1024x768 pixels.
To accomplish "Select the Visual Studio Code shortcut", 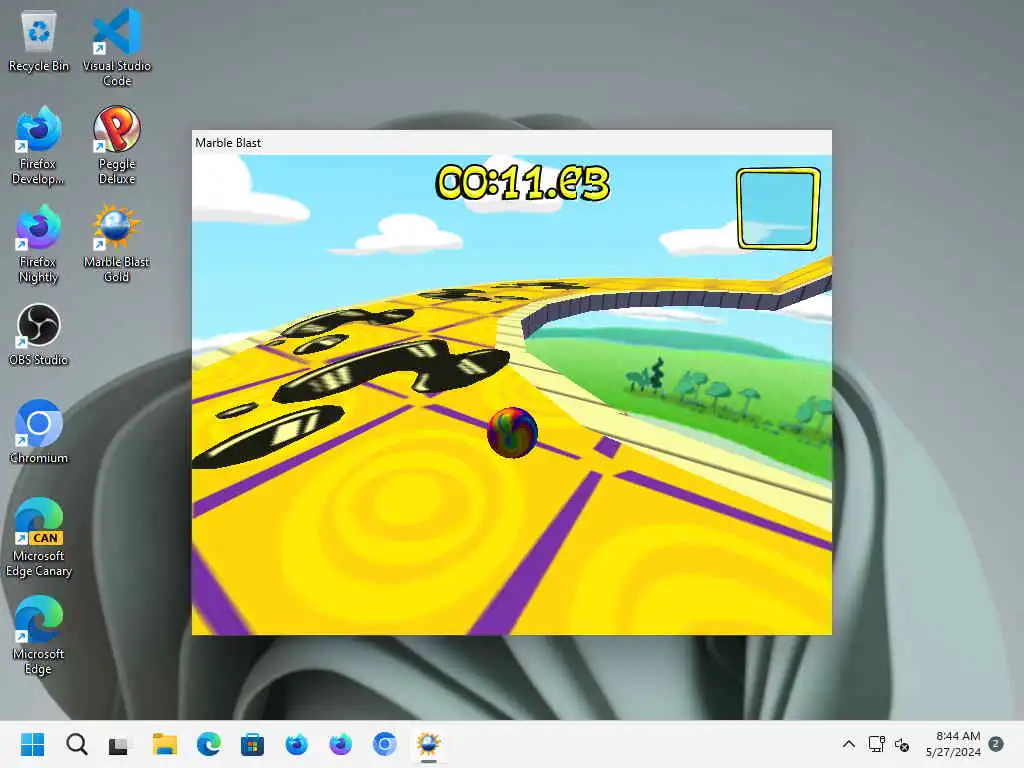I will click(117, 47).
